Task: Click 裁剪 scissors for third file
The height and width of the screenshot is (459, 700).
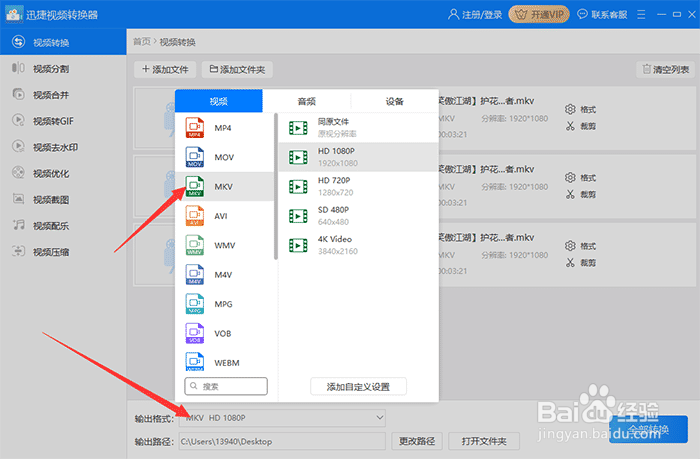Action: click(580, 263)
